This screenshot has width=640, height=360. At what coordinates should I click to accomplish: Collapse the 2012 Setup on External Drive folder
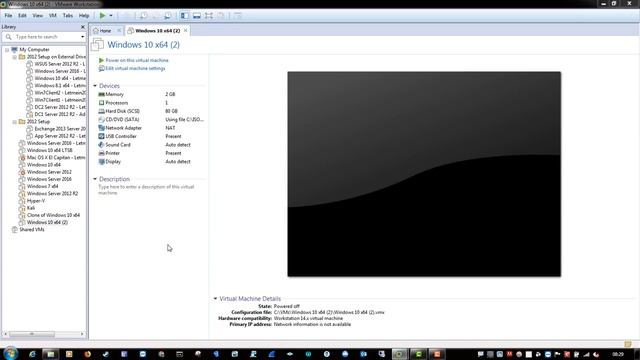click(x=15, y=57)
